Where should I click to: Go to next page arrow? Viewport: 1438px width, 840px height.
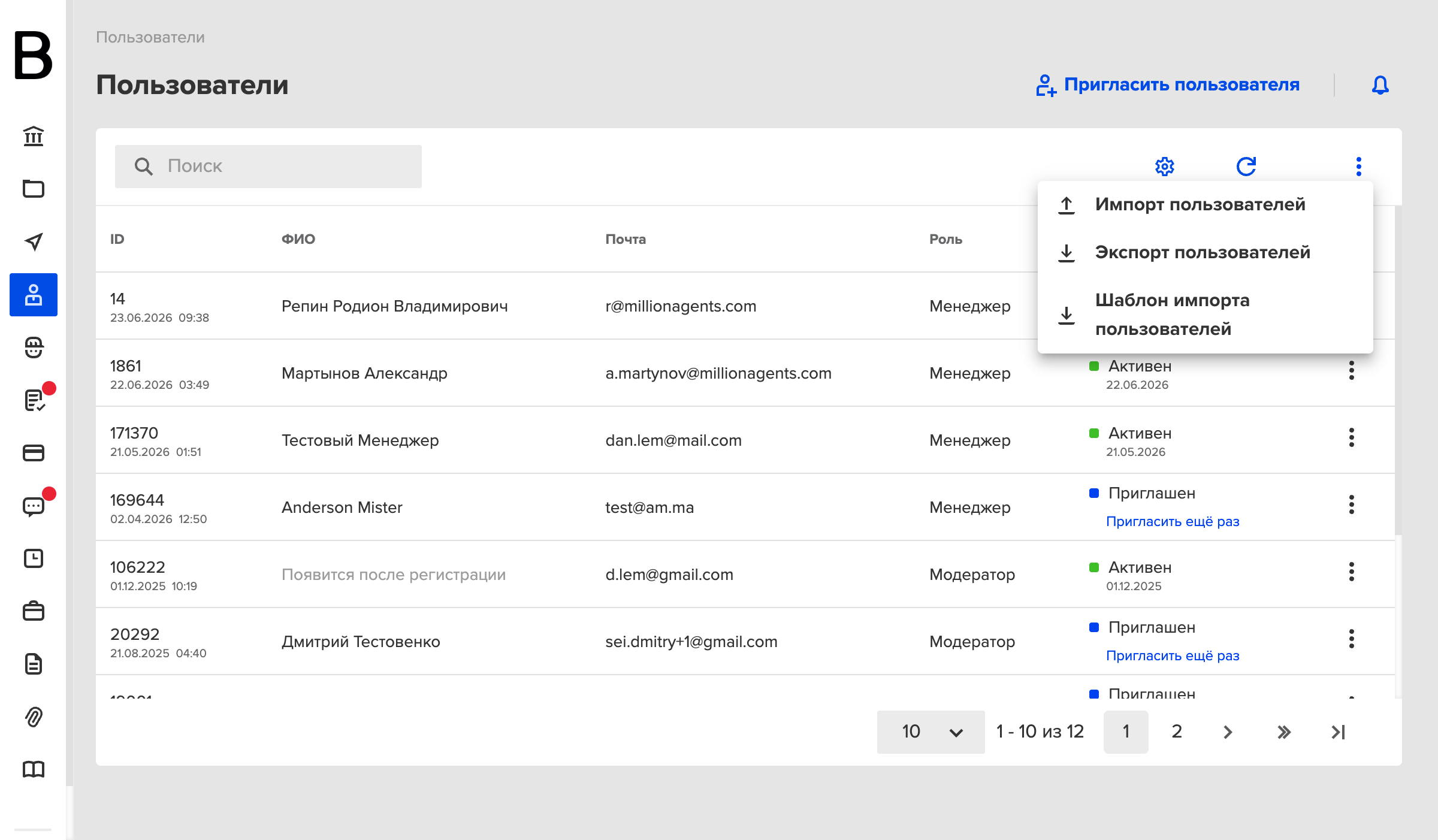coord(1228,732)
